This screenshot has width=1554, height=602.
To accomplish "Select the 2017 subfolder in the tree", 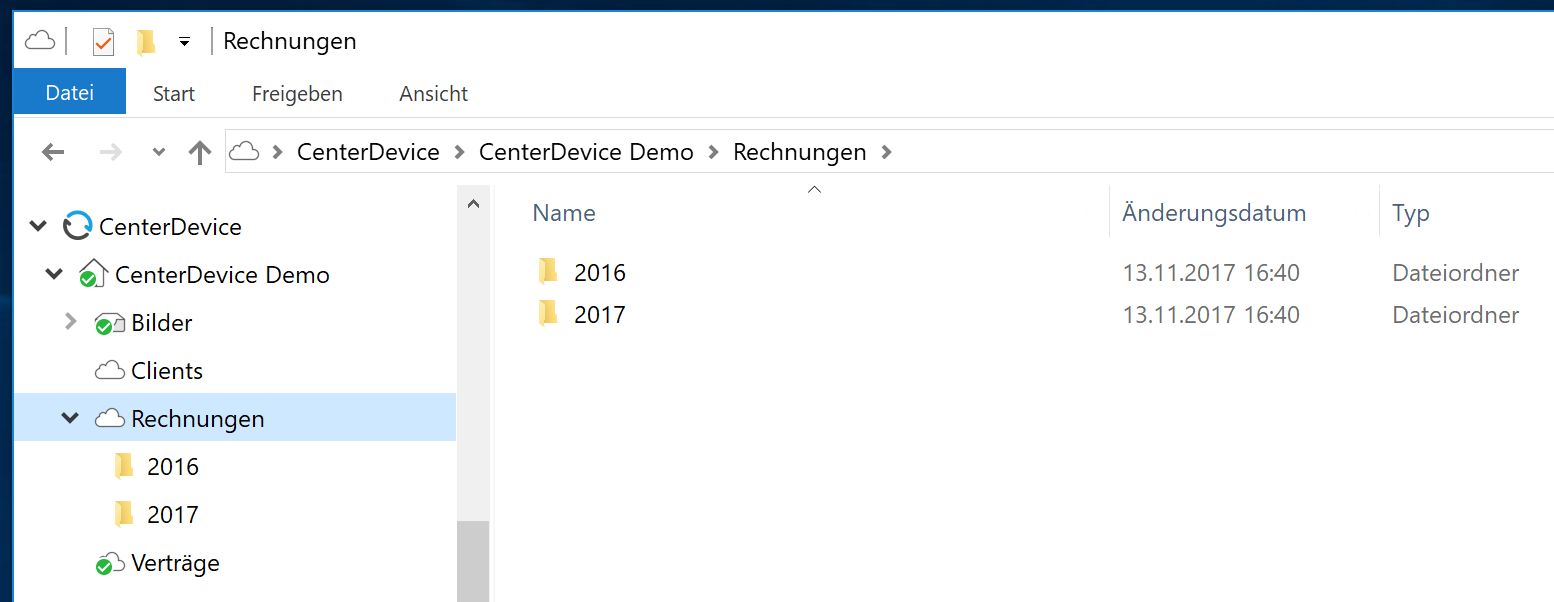I will coord(173,515).
